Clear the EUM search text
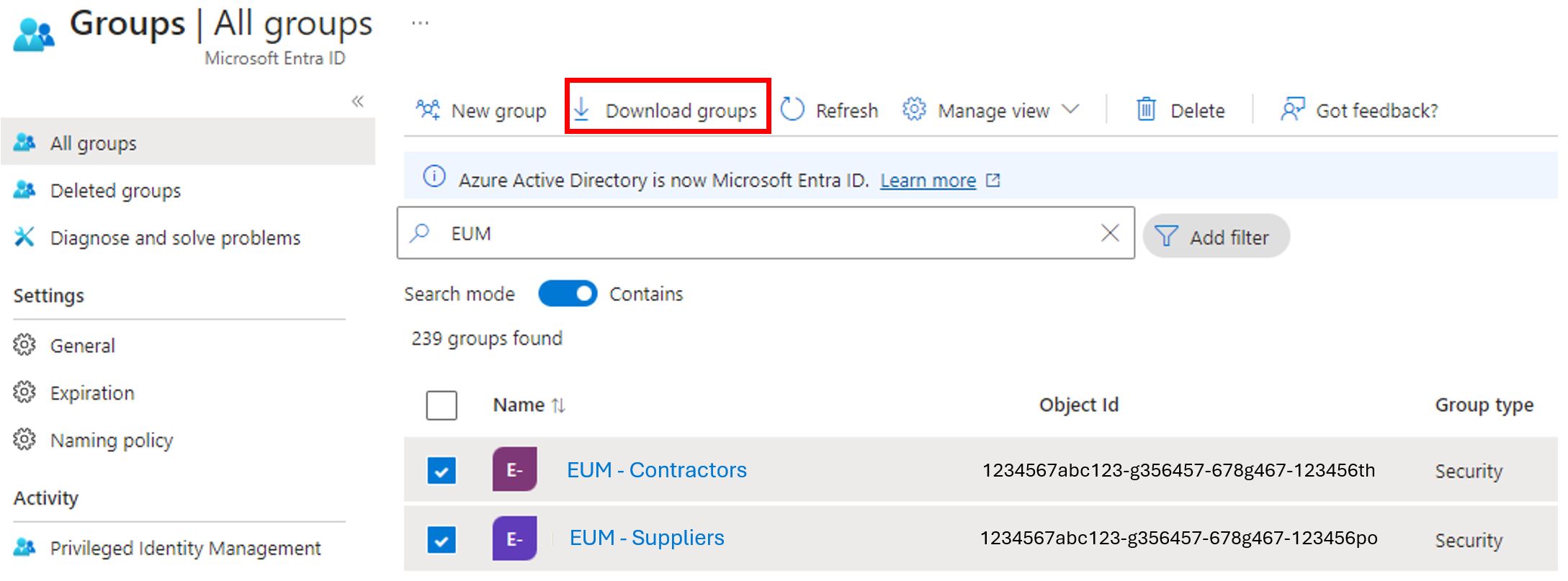 [x=1110, y=233]
